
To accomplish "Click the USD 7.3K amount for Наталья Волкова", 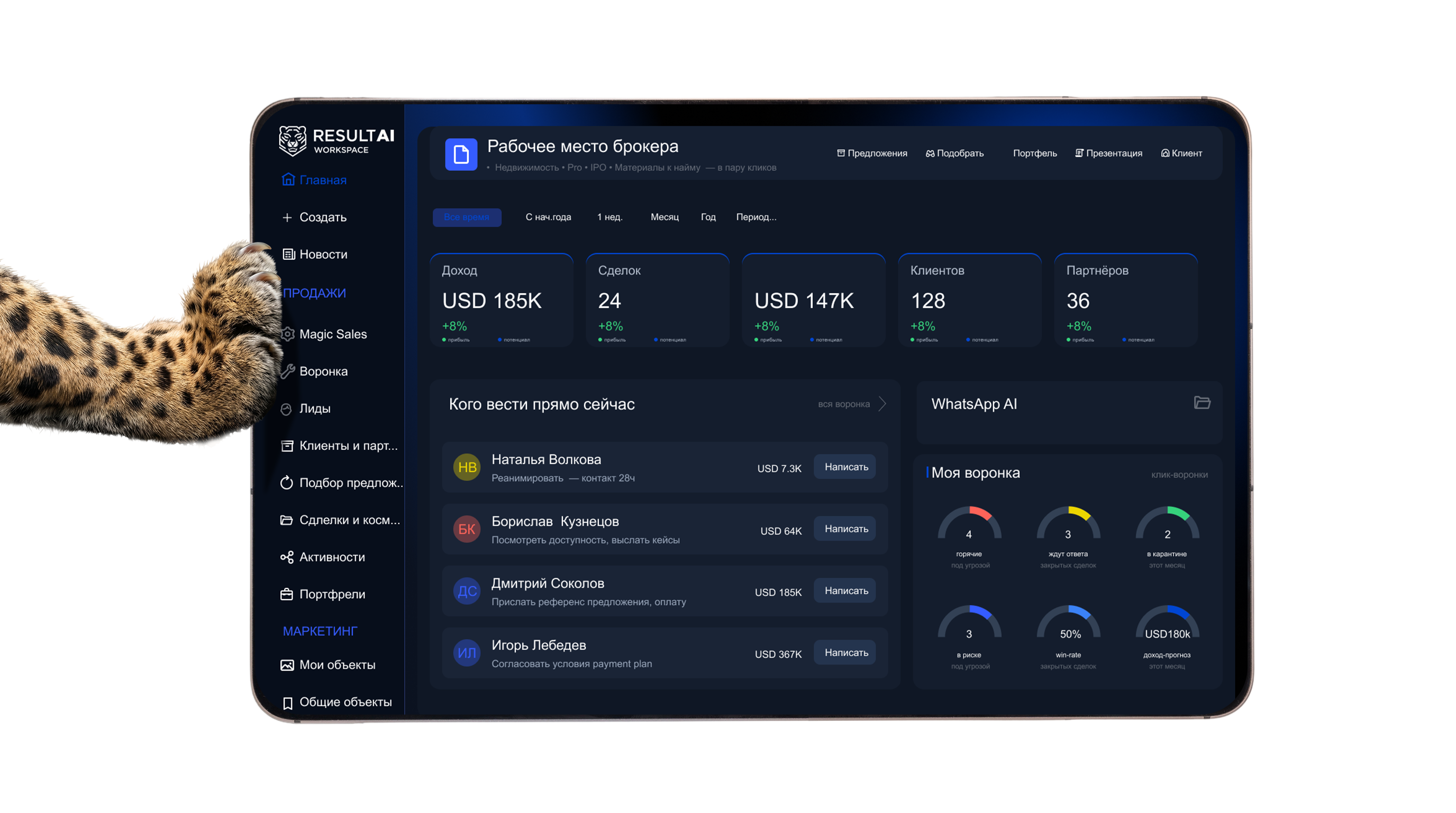I will [779, 468].
